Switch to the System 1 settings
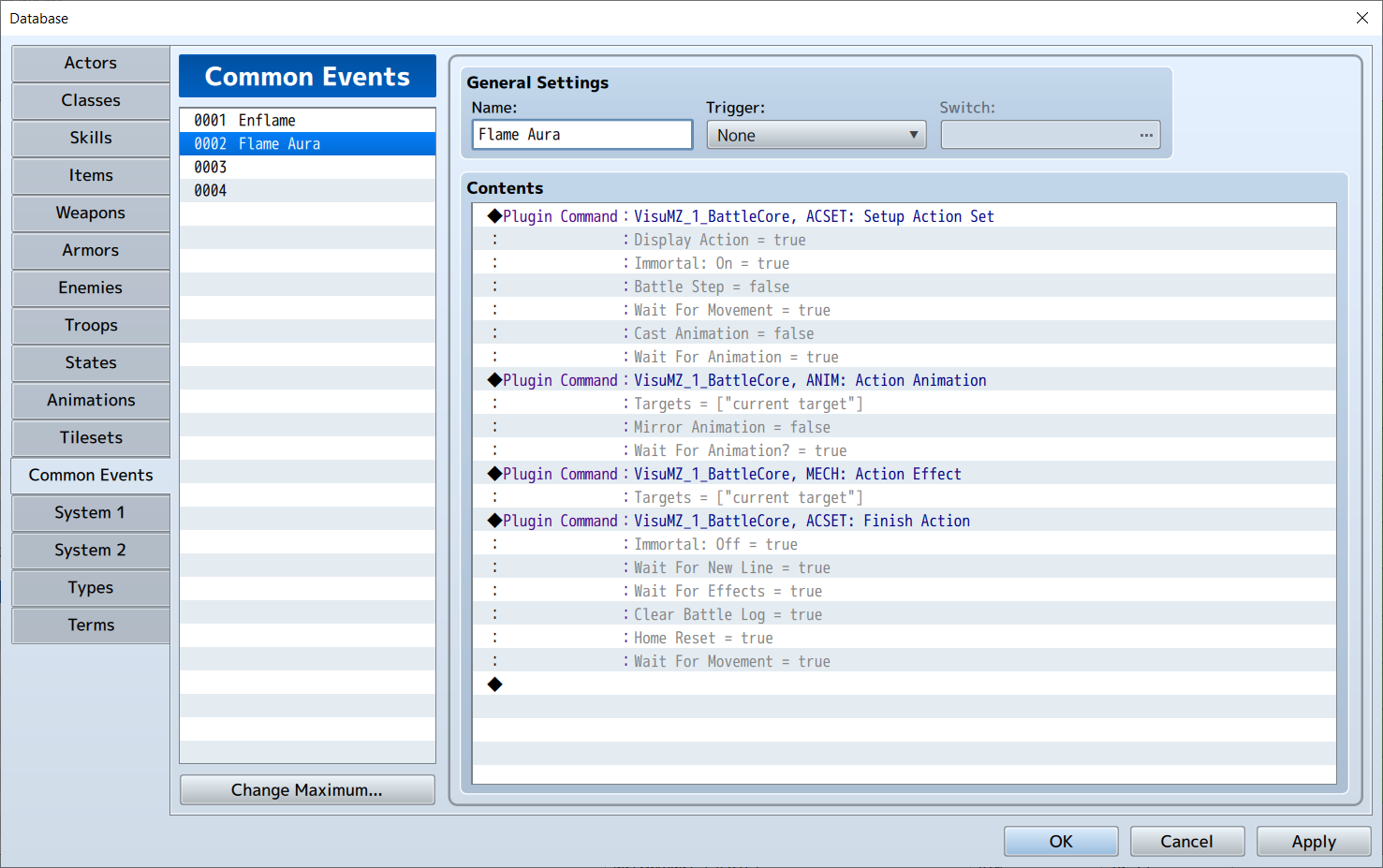The image size is (1383, 868). tap(90, 512)
